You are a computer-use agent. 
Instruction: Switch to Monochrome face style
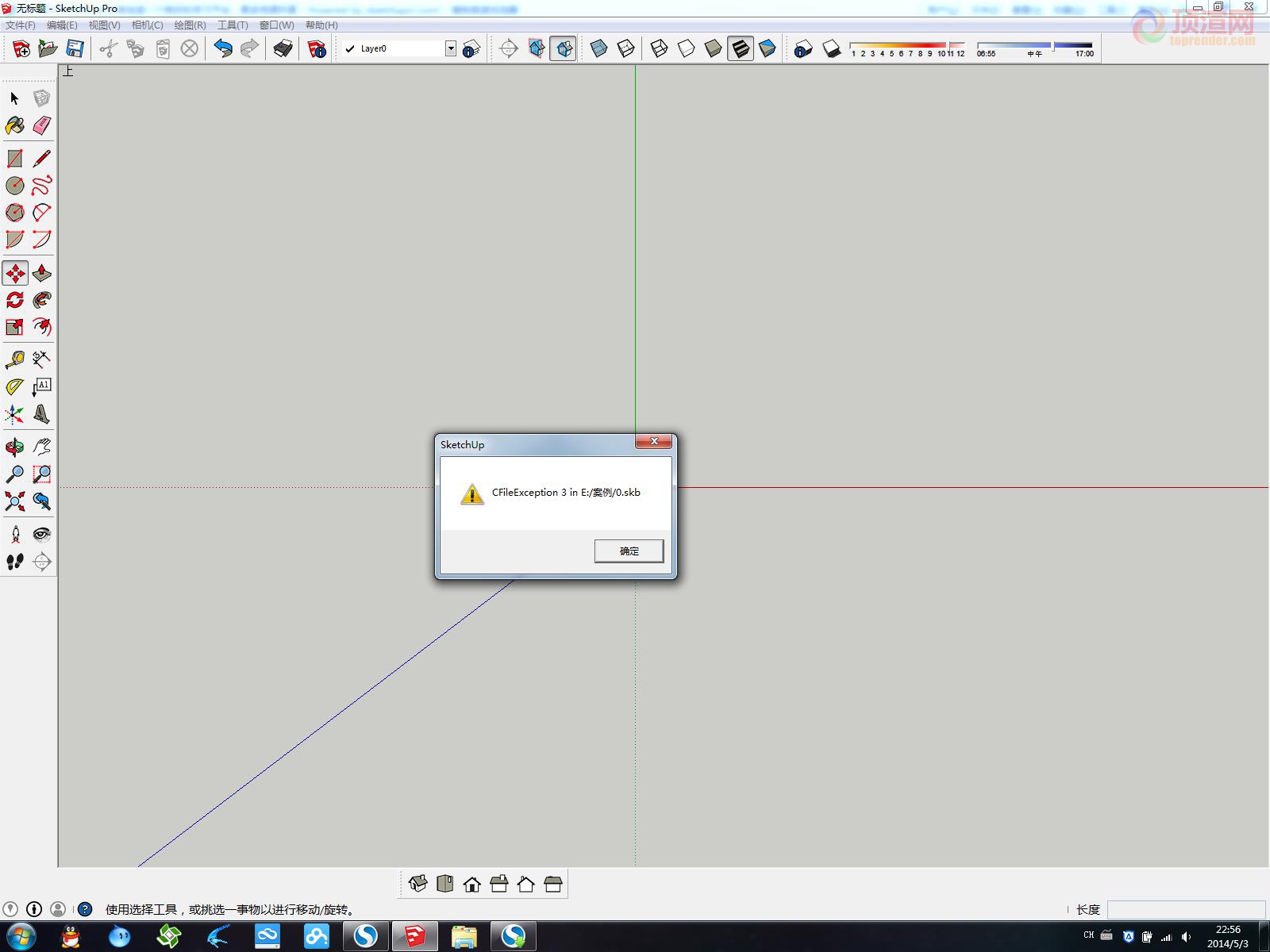coord(767,49)
